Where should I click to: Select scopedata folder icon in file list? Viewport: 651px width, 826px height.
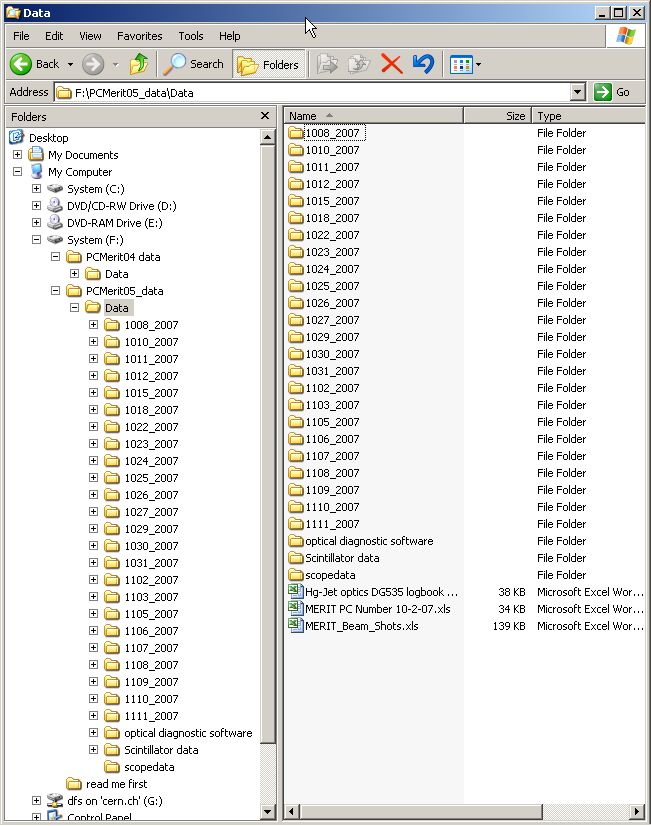click(x=296, y=574)
